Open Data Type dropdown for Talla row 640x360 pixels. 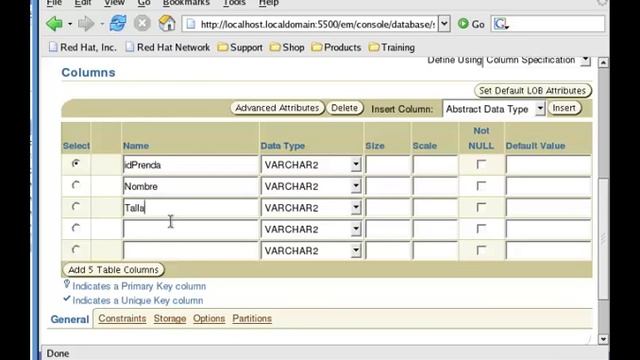click(356, 207)
